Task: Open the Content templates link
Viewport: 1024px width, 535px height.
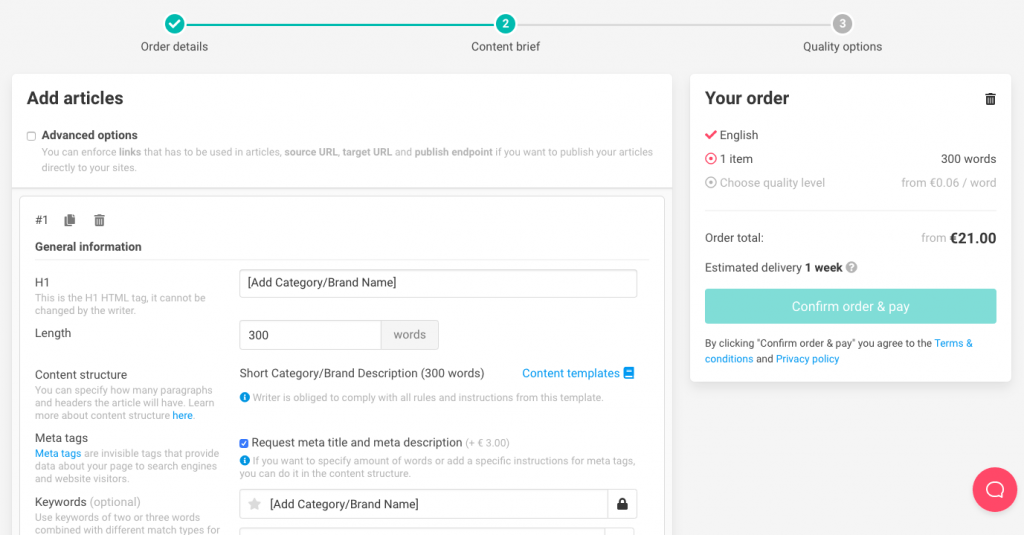Action: coord(570,373)
